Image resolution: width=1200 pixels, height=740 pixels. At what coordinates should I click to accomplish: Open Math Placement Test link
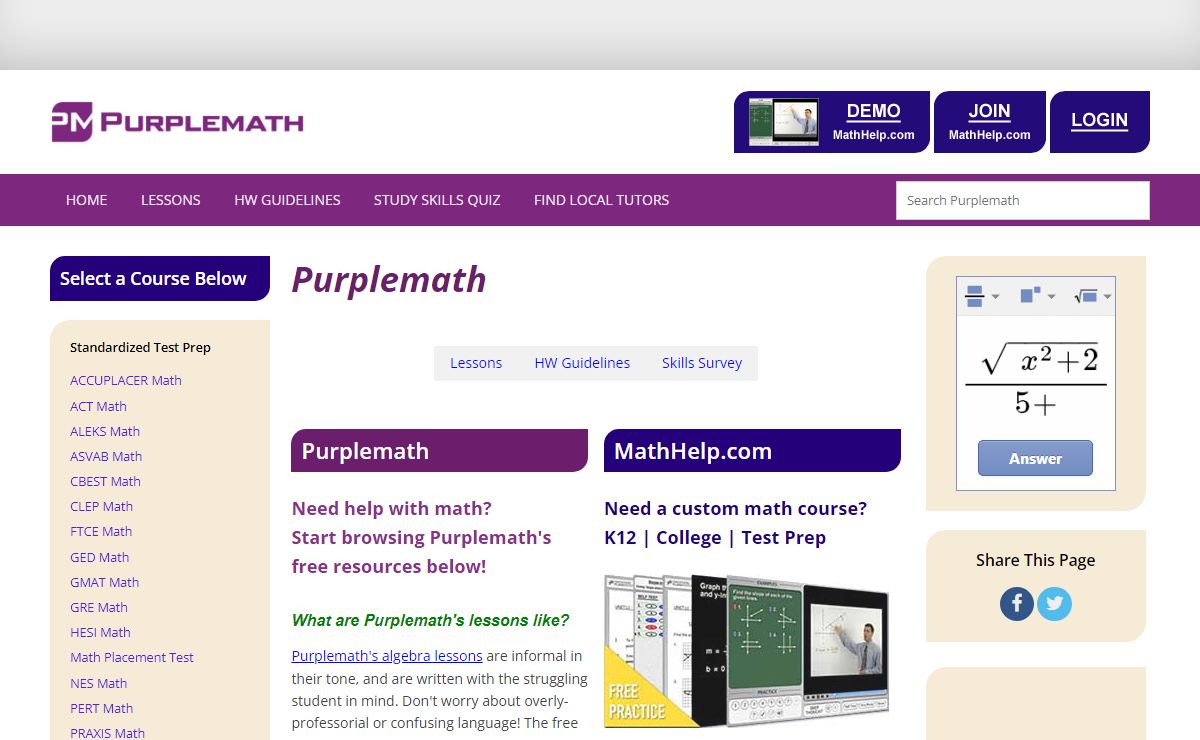[132, 657]
